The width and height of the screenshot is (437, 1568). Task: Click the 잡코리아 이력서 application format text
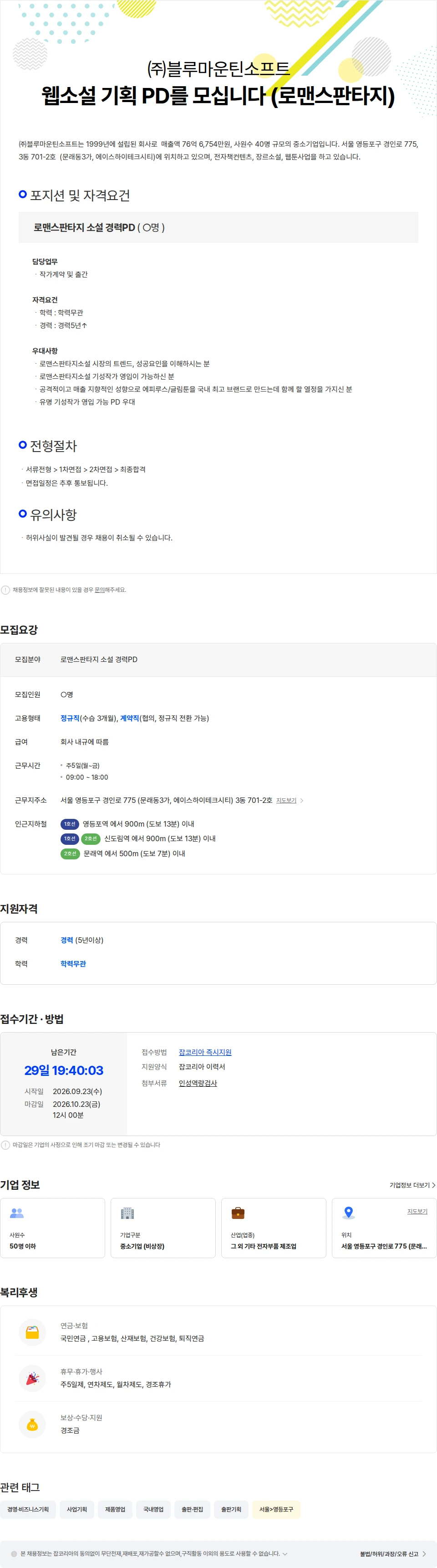pyautogui.click(x=202, y=1067)
